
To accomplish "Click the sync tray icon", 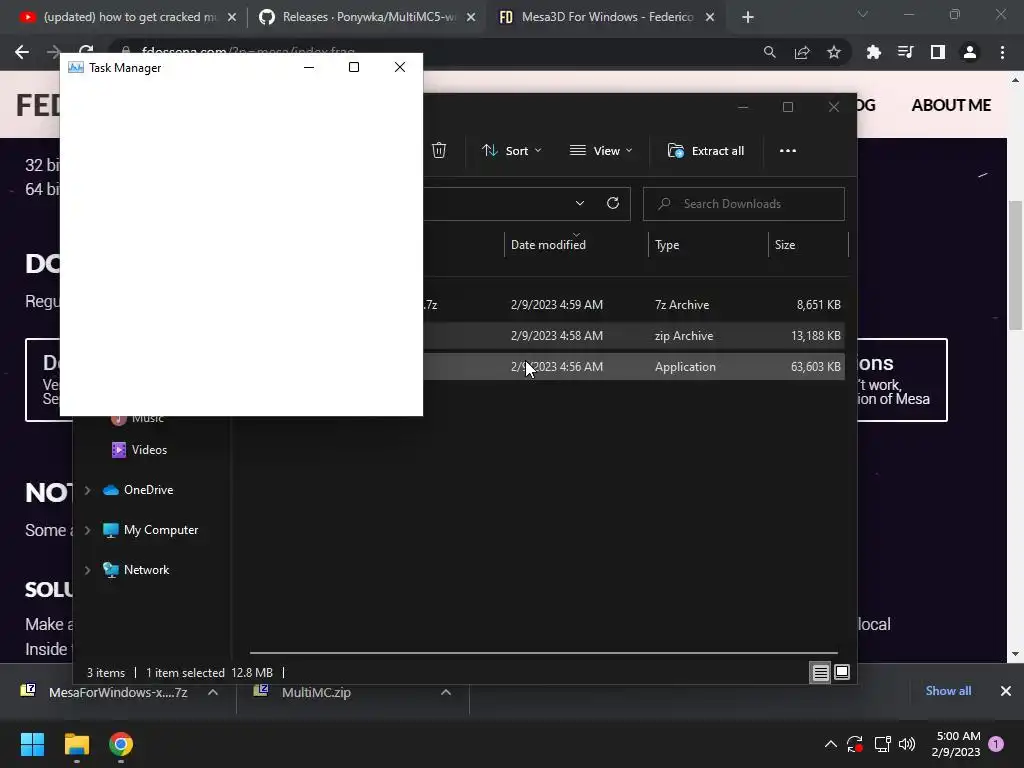I will click(x=855, y=744).
